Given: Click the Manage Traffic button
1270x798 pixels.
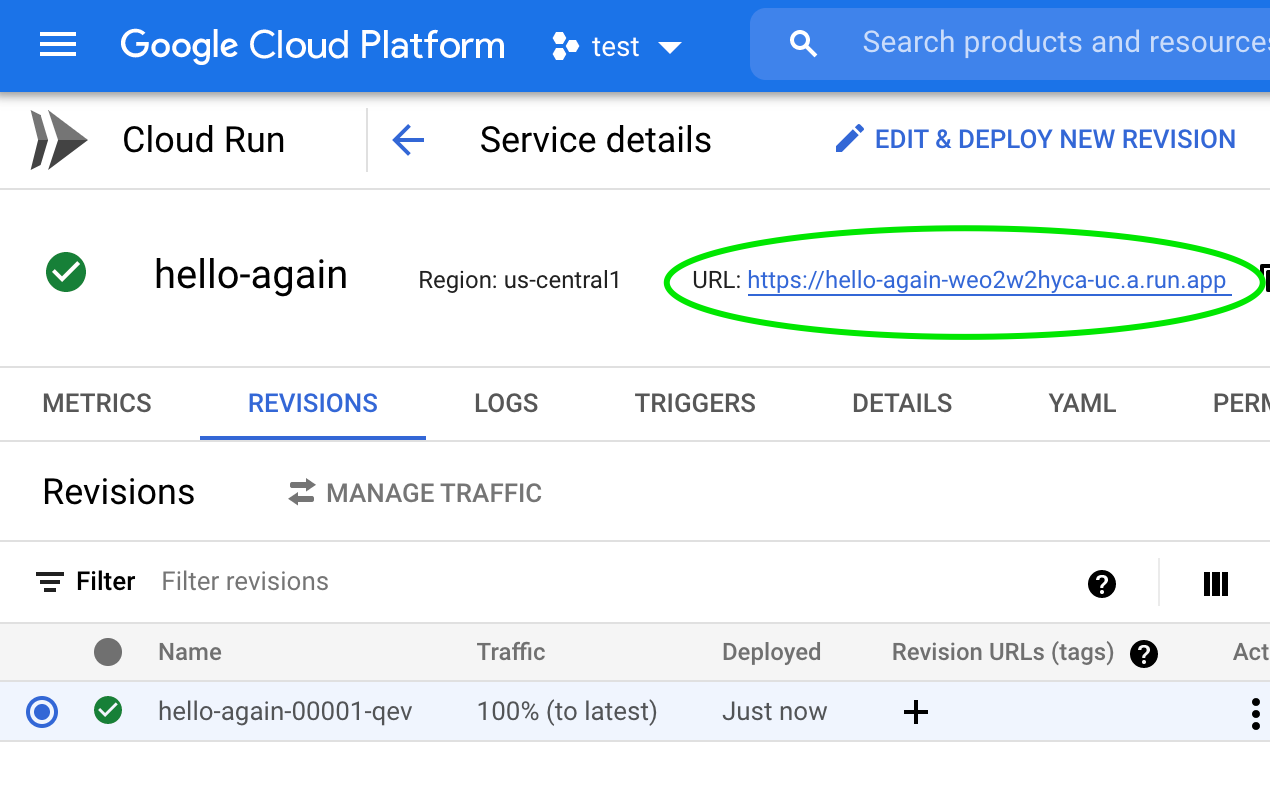Looking at the screenshot, I should point(415,493).
